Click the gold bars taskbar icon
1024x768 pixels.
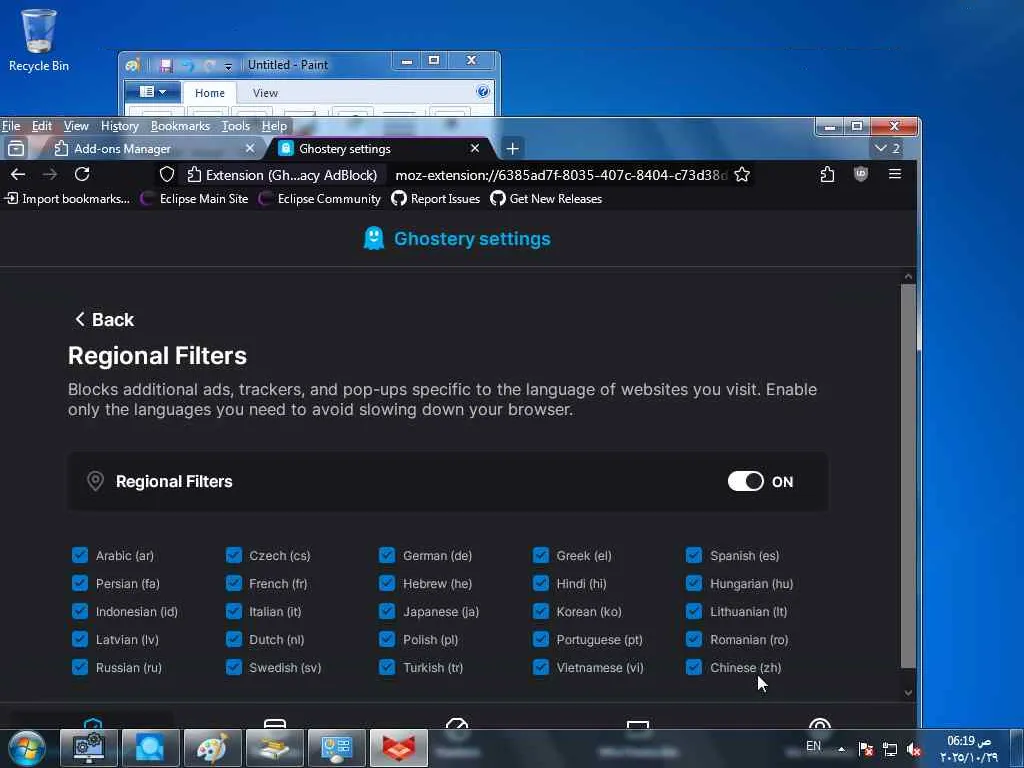pos(275,748)
